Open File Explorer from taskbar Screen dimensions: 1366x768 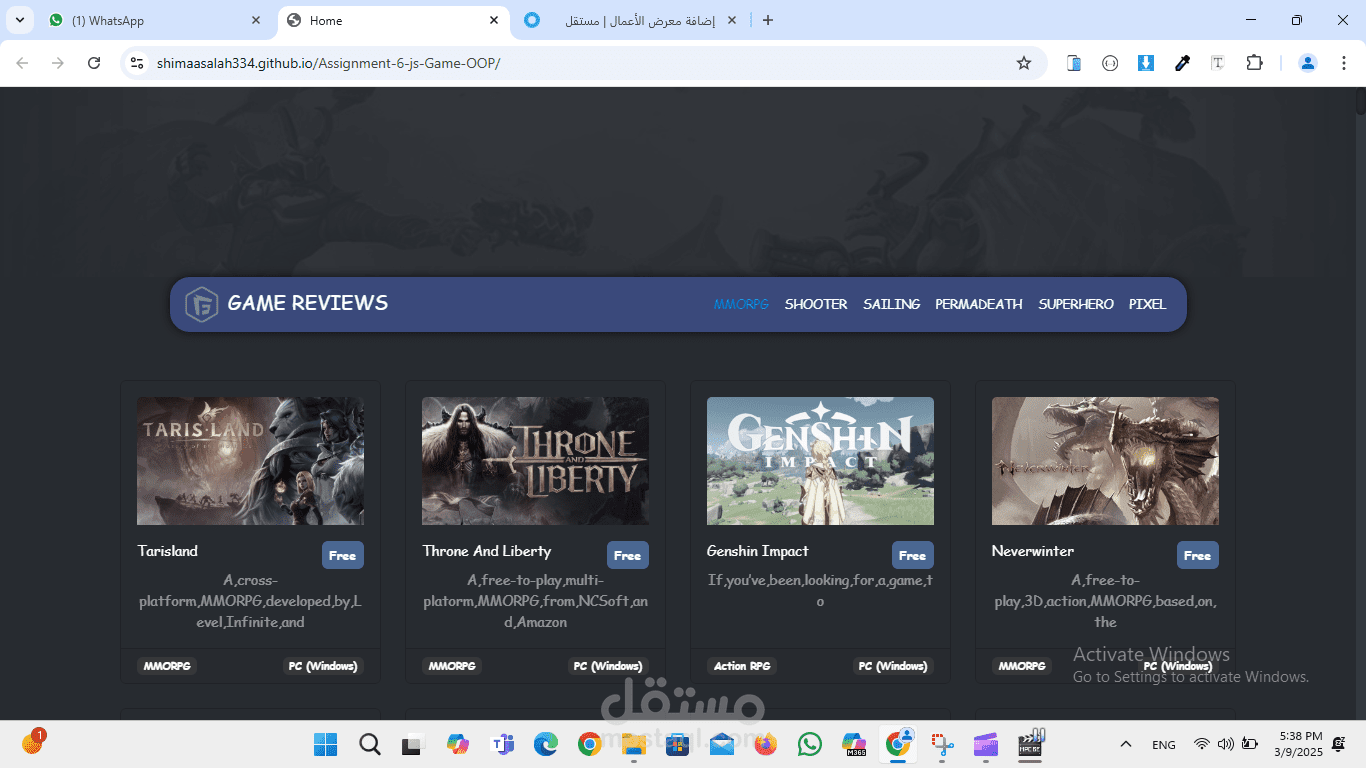634,744
